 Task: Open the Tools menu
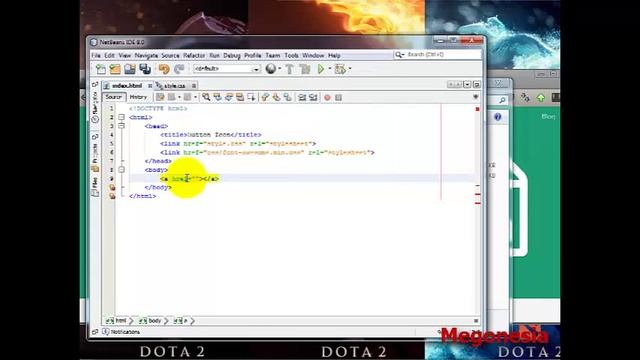coord(291,56)
